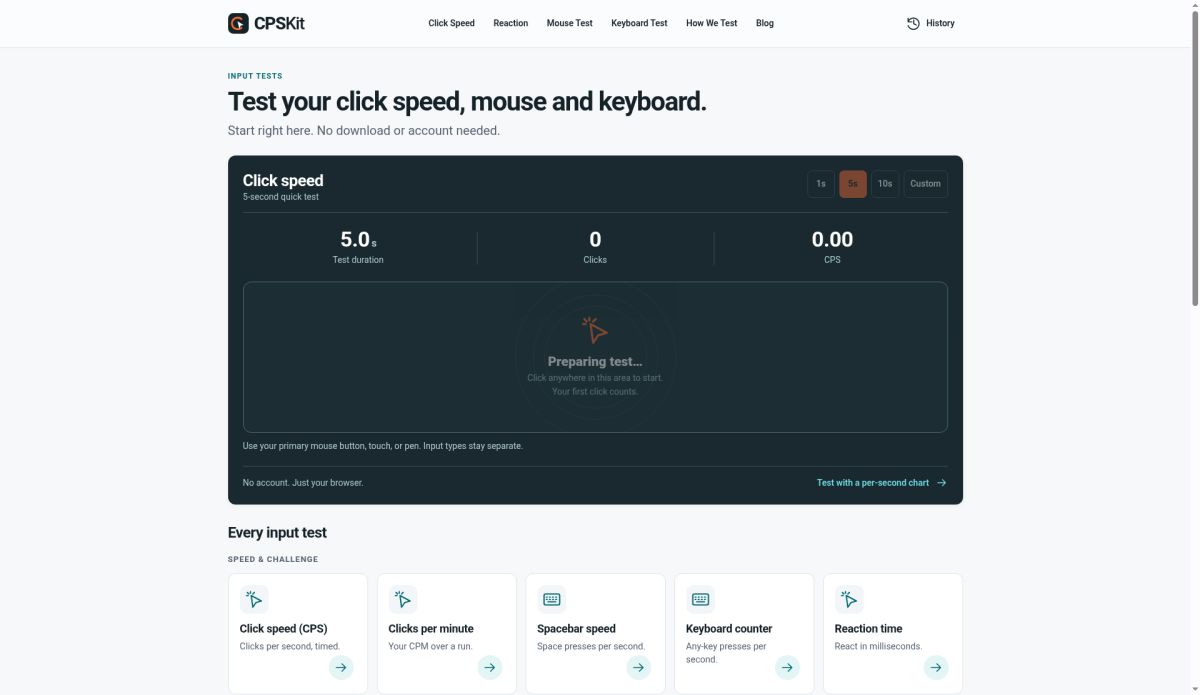Click the orange cursor icon in test area
The image size is (1200, 695).
(x=595, y=329)
